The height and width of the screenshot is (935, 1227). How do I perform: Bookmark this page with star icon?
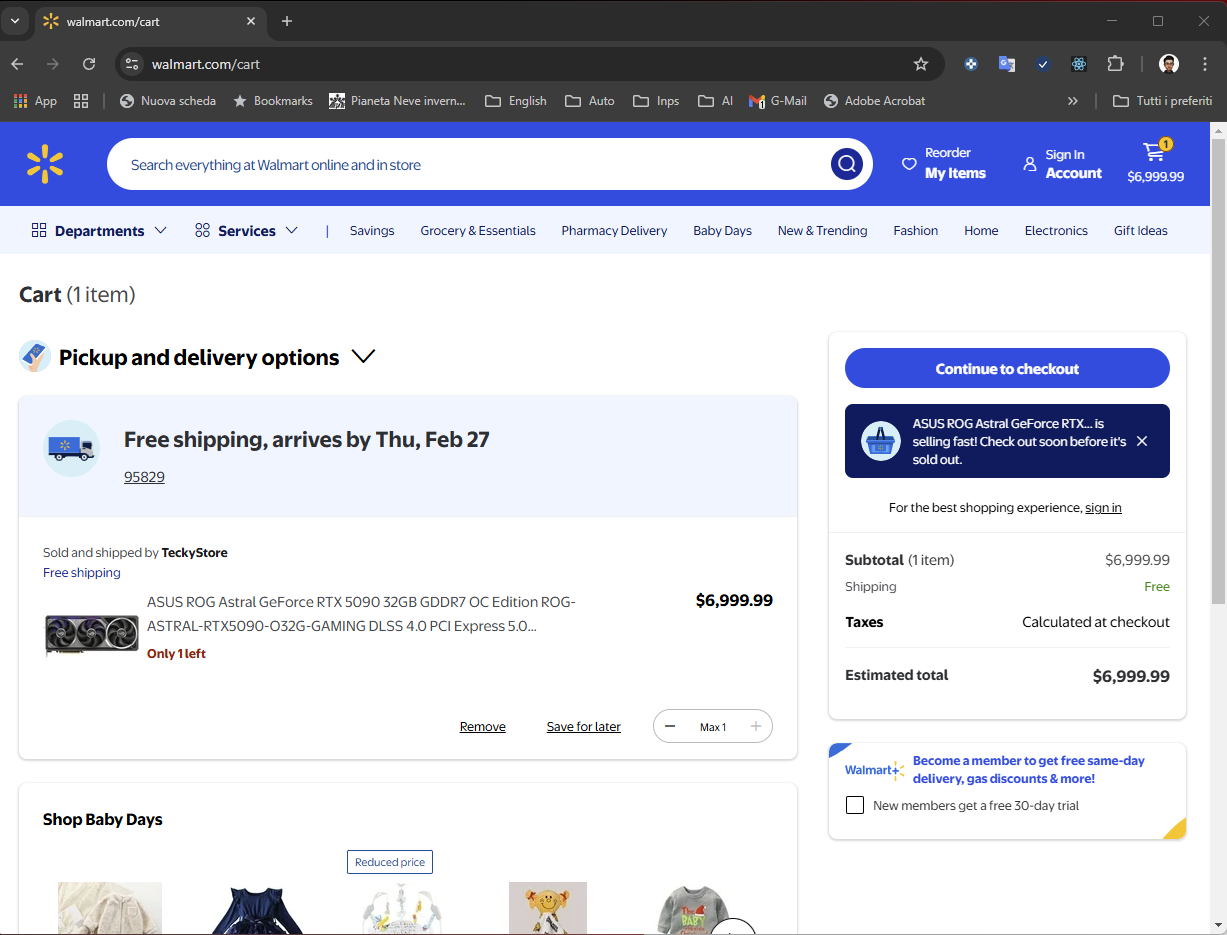point(921,64)
